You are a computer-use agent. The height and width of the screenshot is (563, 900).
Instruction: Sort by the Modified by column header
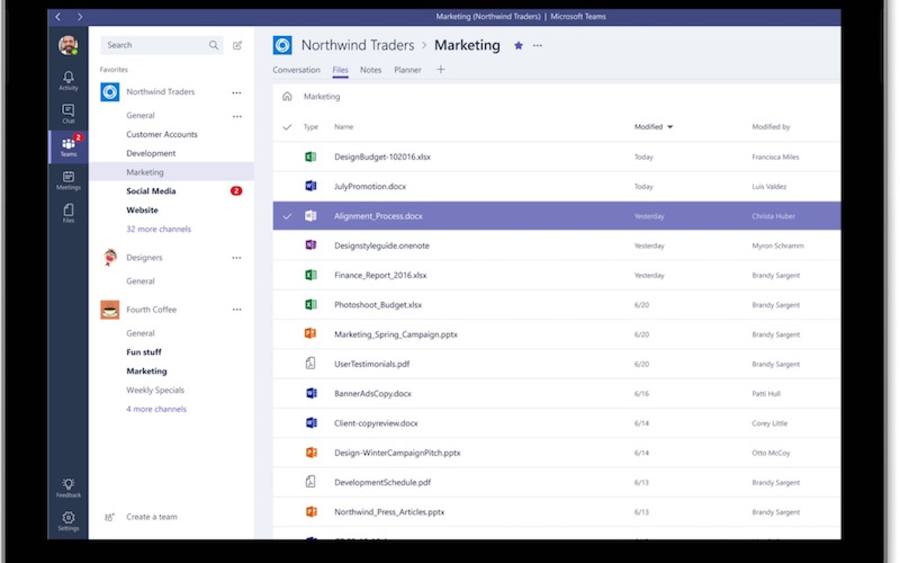coord(771,127)
